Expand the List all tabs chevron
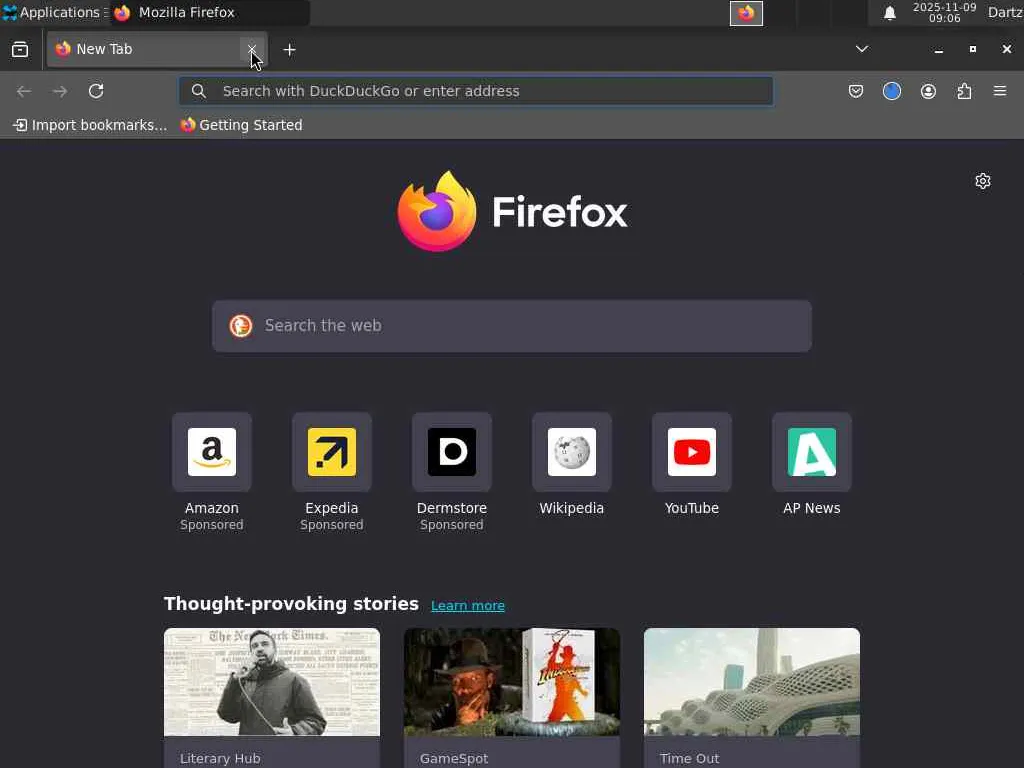 [862, 49]
